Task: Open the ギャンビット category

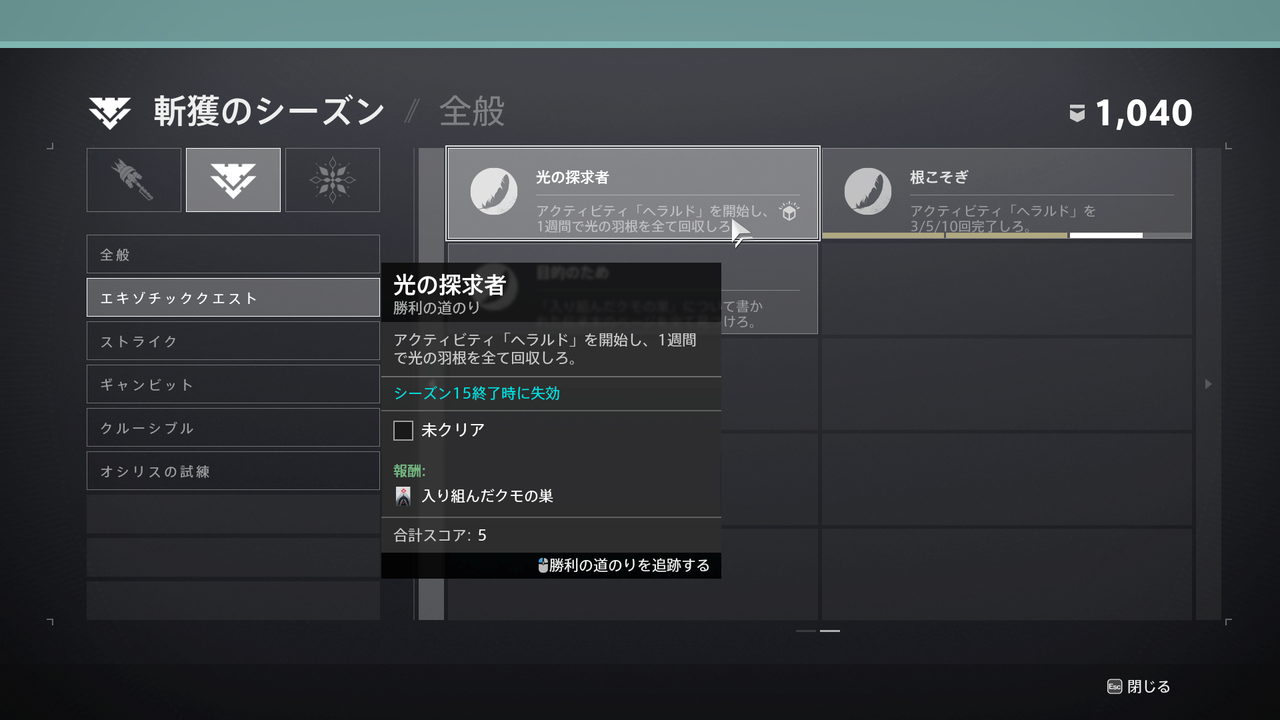Action: tap(233, 384)
